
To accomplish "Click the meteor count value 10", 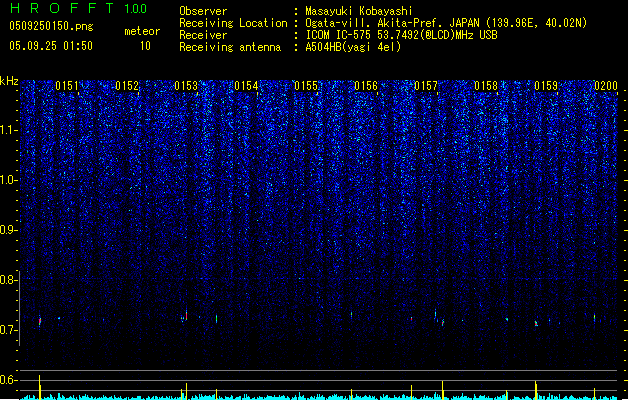I will click(145, 46).
